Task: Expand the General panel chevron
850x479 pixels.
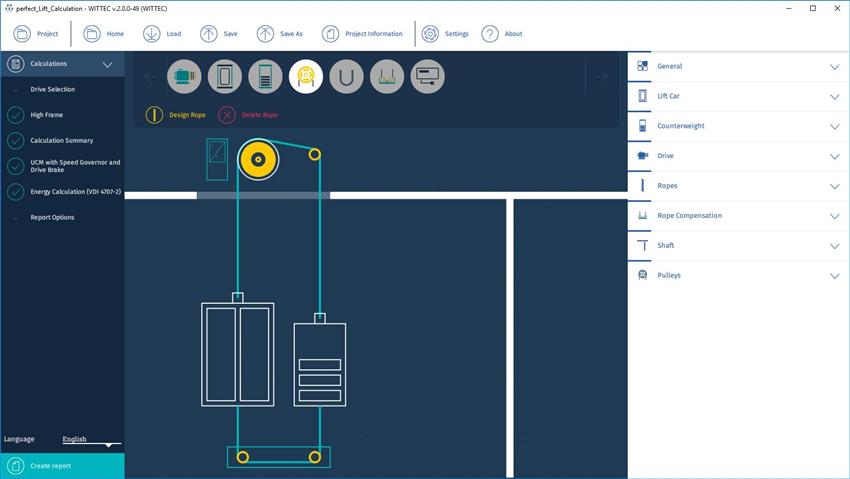Action: click(x=834, y=67)
